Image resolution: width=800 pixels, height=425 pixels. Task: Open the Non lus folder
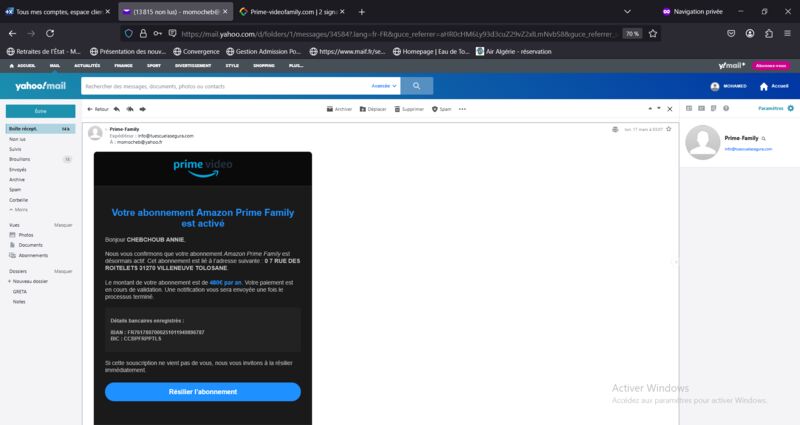17,139
